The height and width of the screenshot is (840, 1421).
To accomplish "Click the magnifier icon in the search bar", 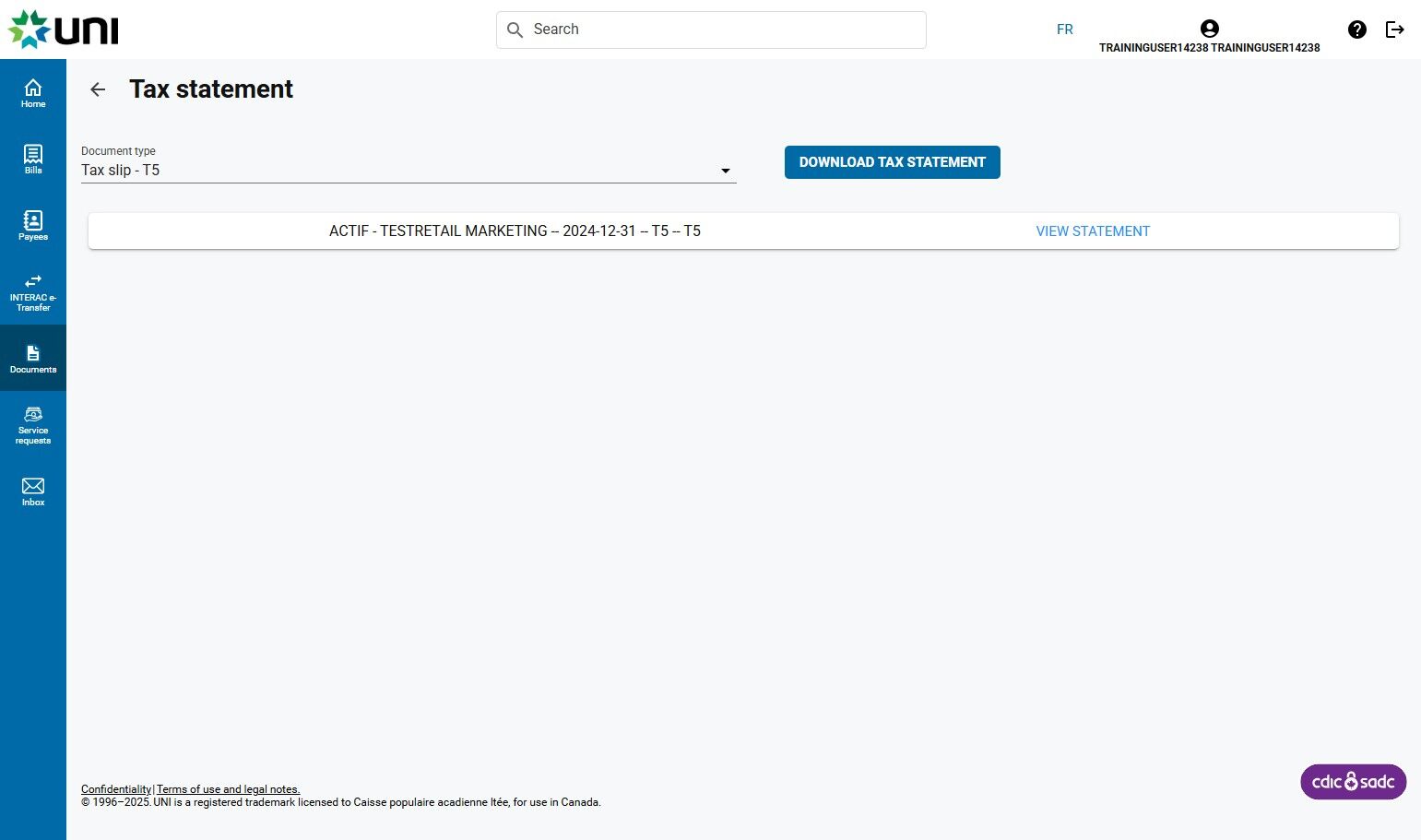I will click(515, 30).
